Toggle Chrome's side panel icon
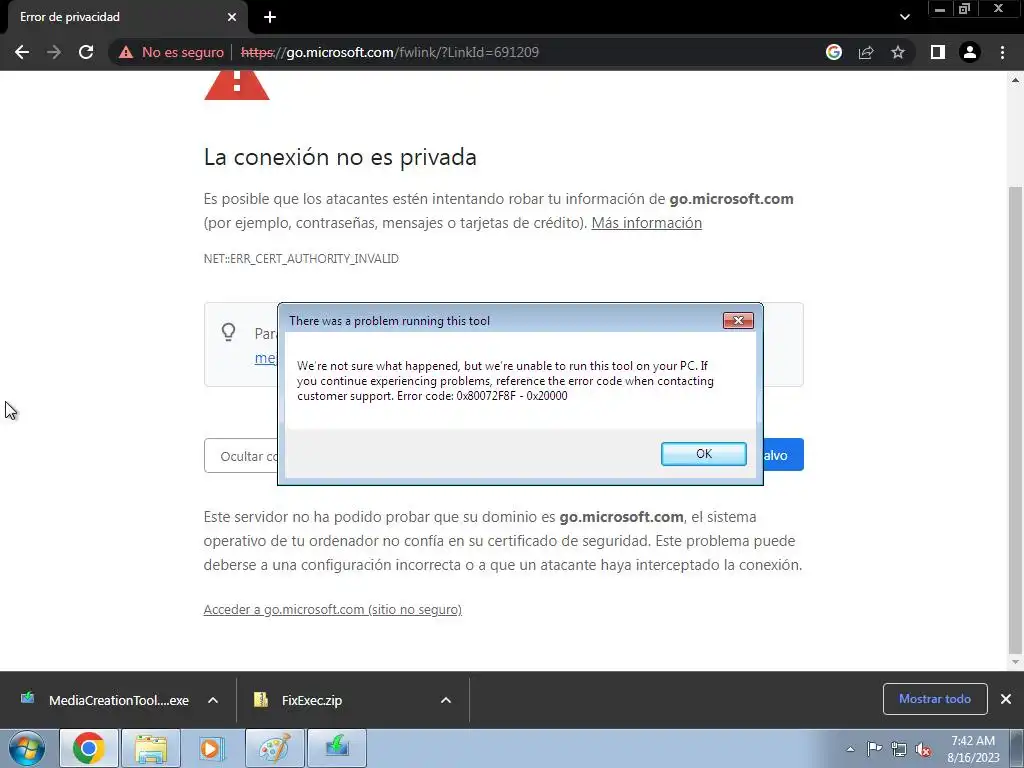This screenshot has height=768, width=1024. tap(938, 52)
